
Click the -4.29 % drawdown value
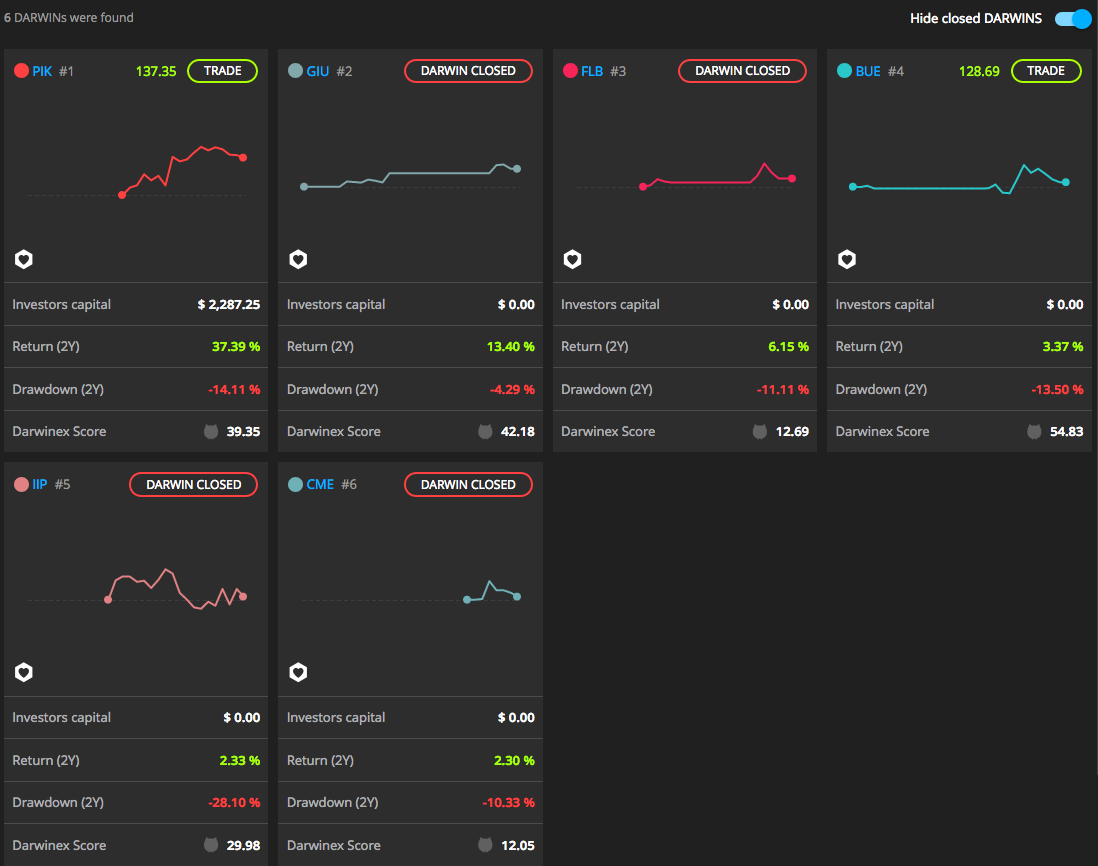click(x=512, y=389)
